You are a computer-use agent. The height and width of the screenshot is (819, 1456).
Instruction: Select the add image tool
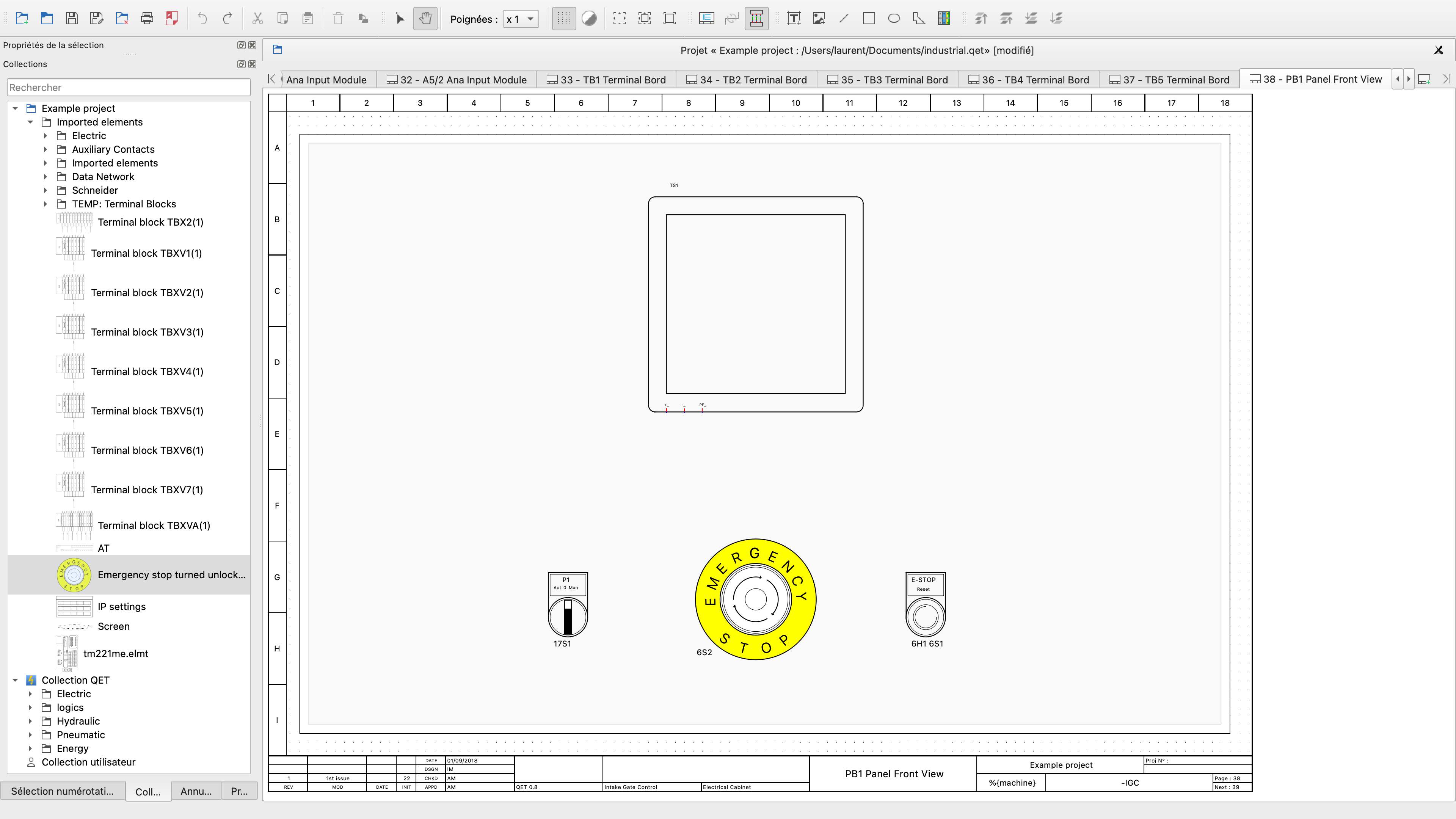coord(819,18)
